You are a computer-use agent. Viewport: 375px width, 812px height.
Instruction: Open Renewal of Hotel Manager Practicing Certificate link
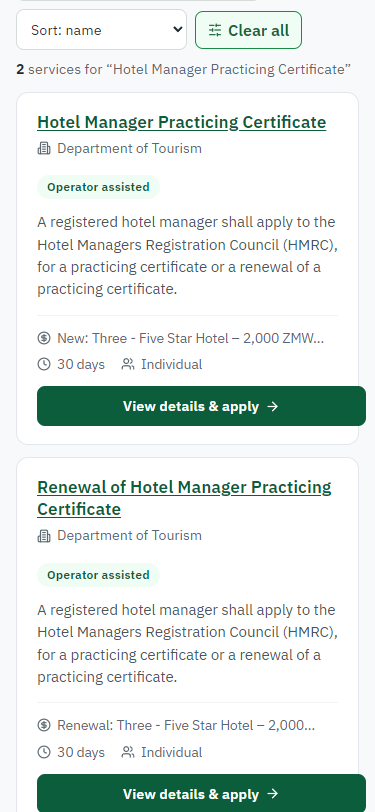184,498
